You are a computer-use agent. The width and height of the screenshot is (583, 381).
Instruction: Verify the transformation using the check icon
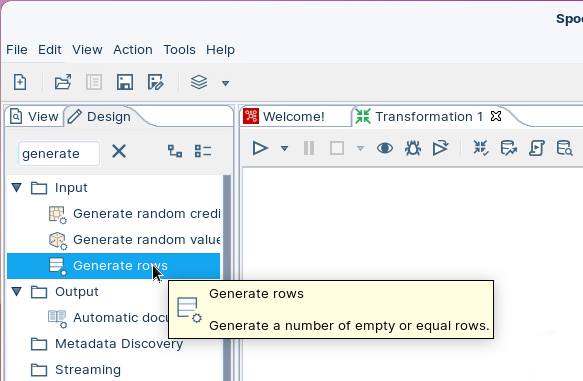click(x=481, y=148)
